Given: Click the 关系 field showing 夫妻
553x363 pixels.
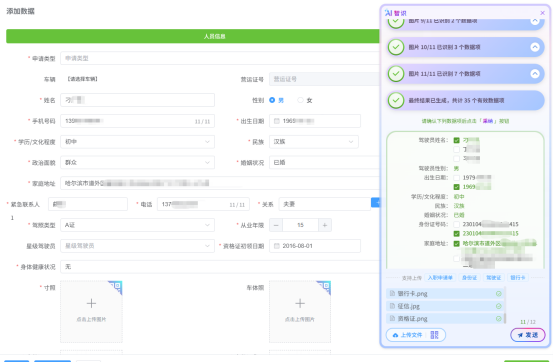Looking at the screenshot, I should click(x=324, y=204).
